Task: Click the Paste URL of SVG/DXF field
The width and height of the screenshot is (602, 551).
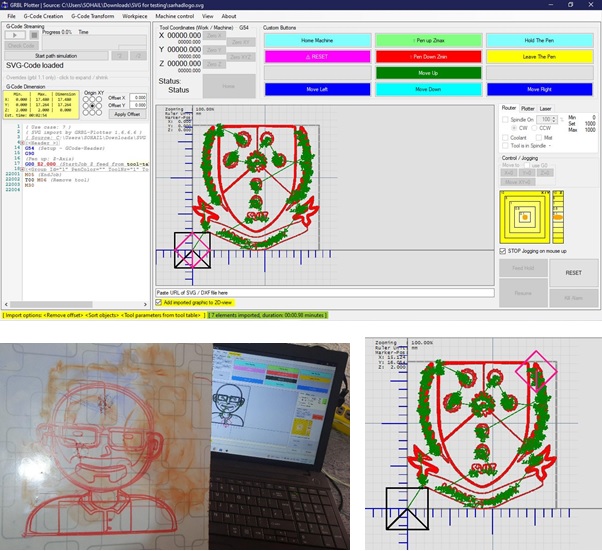Action: 325,293
